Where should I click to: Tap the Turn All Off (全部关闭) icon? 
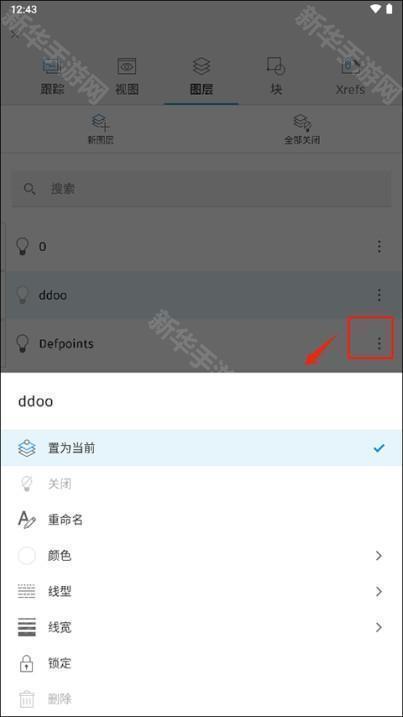tap(302, 123)
